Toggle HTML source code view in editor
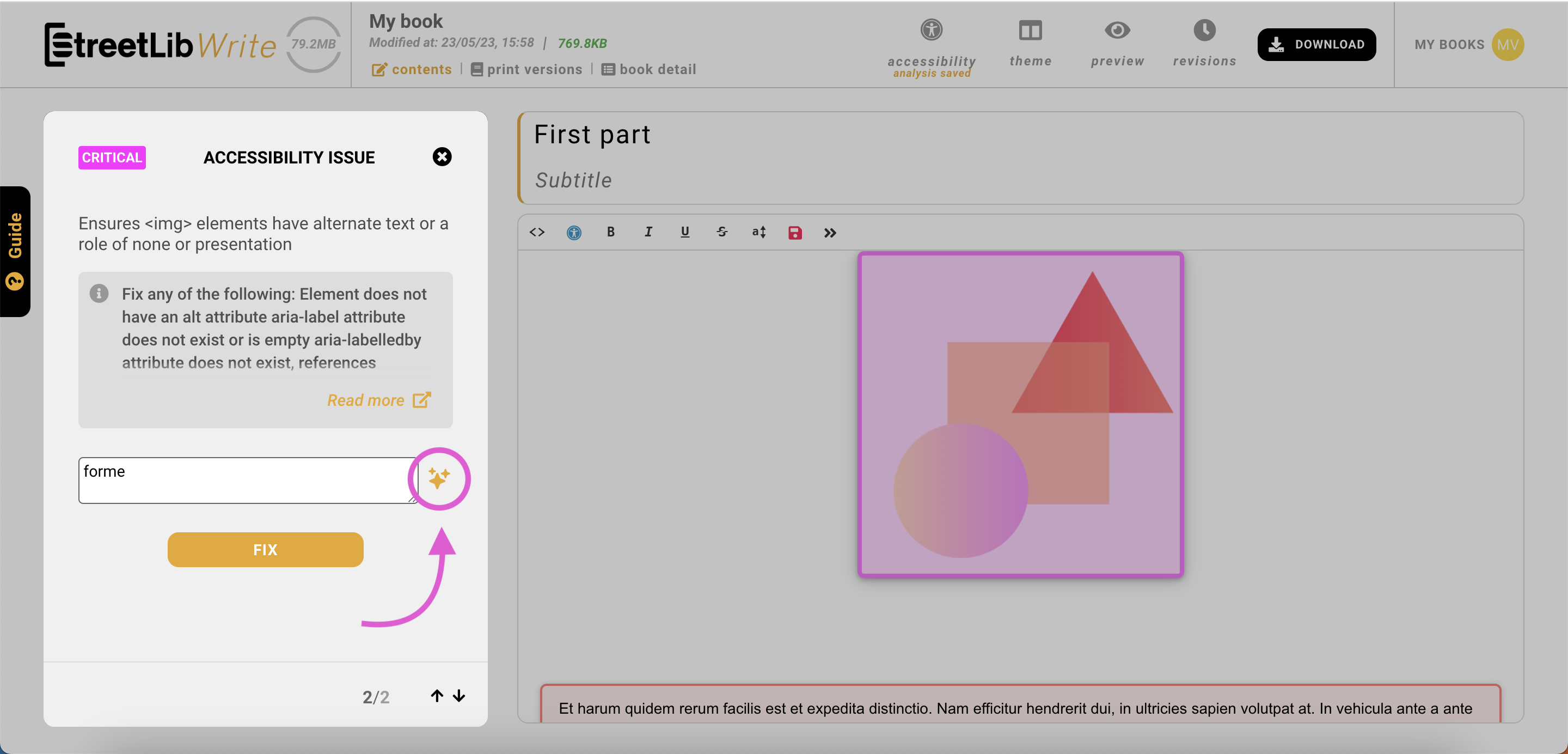This screenshot has width=1568, height=754. [536, 232]
